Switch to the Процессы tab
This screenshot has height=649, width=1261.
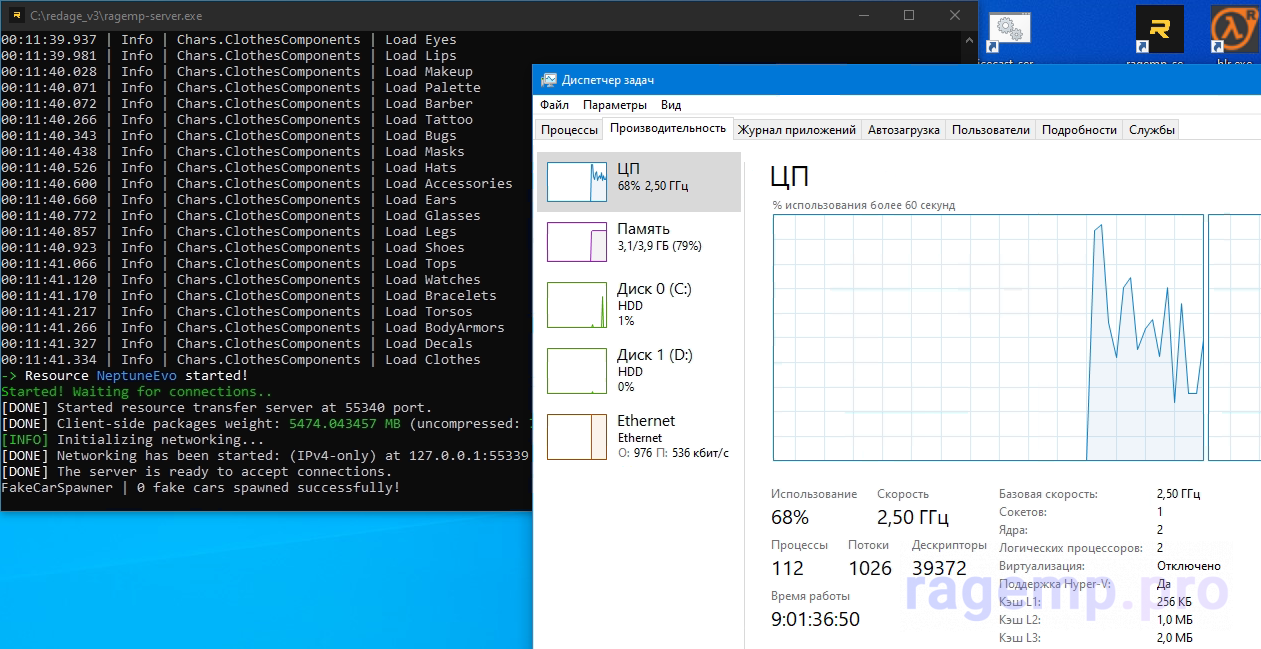pyautogui.click(x=569, y=130)
